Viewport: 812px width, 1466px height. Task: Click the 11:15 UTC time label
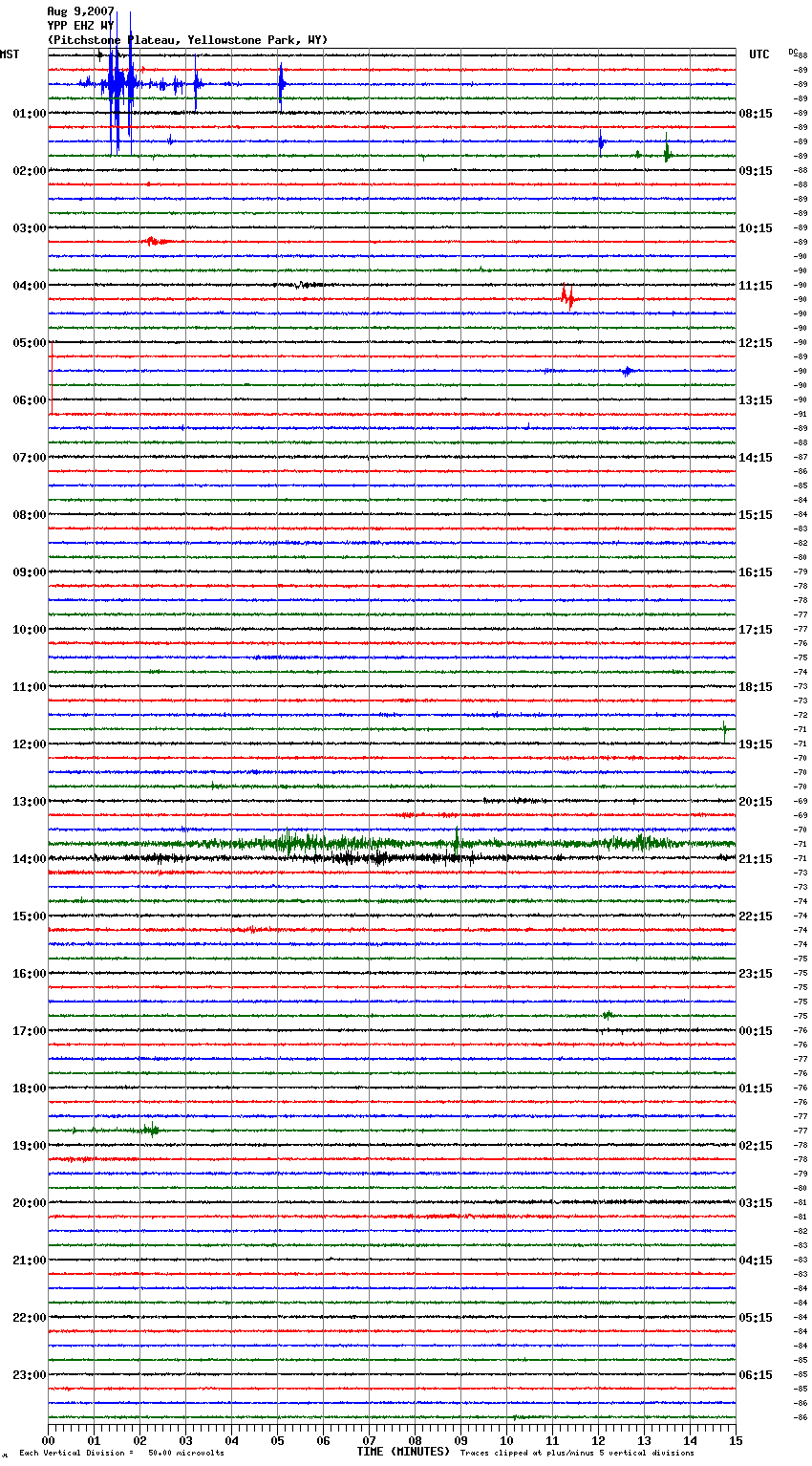pyautogui.click(x=756, y=285)
